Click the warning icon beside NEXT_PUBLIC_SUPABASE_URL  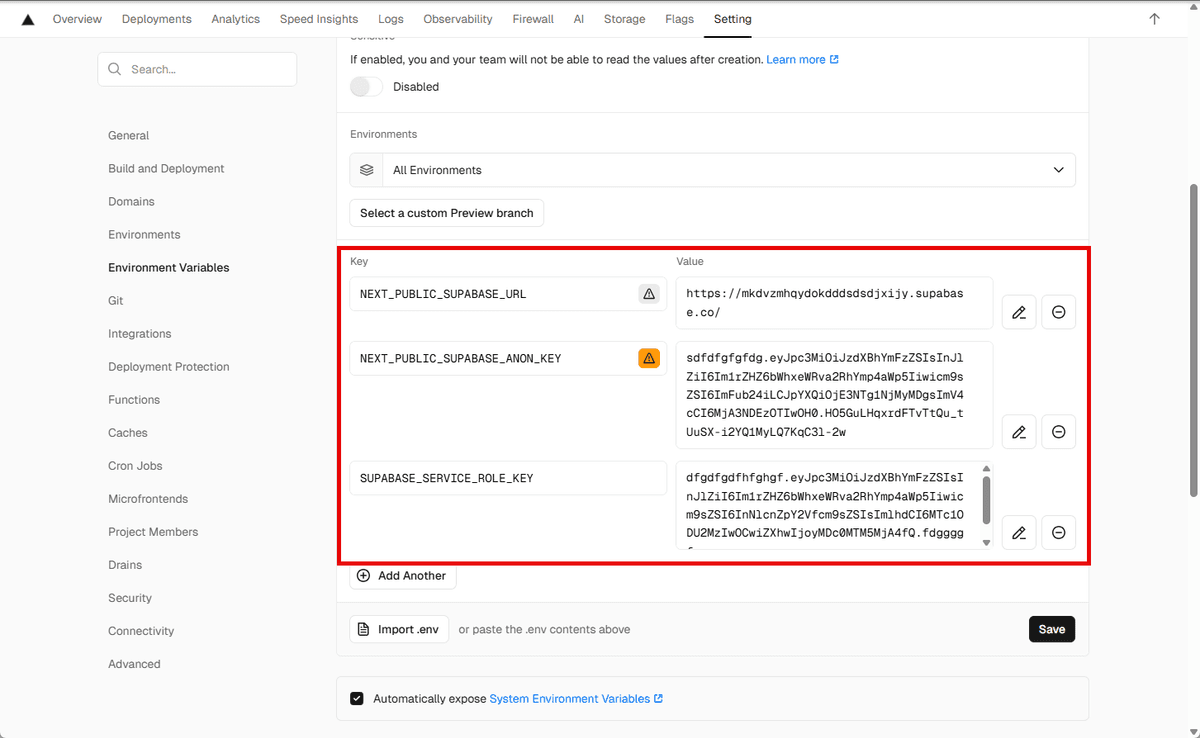(649, 293)
